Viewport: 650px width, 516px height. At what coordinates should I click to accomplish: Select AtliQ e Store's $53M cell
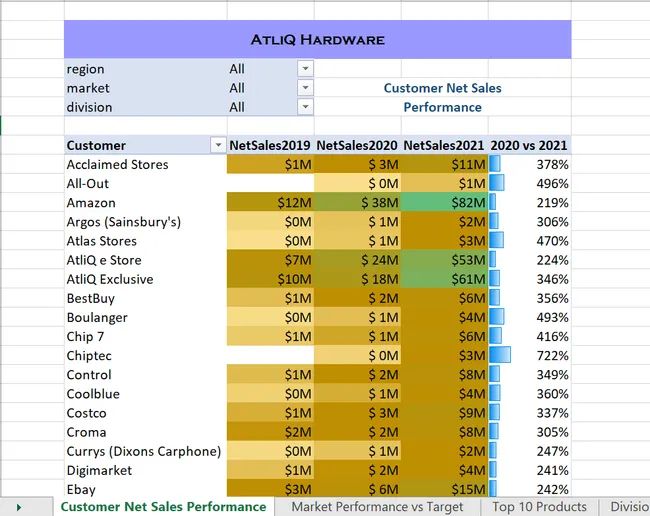pos(444,260)
